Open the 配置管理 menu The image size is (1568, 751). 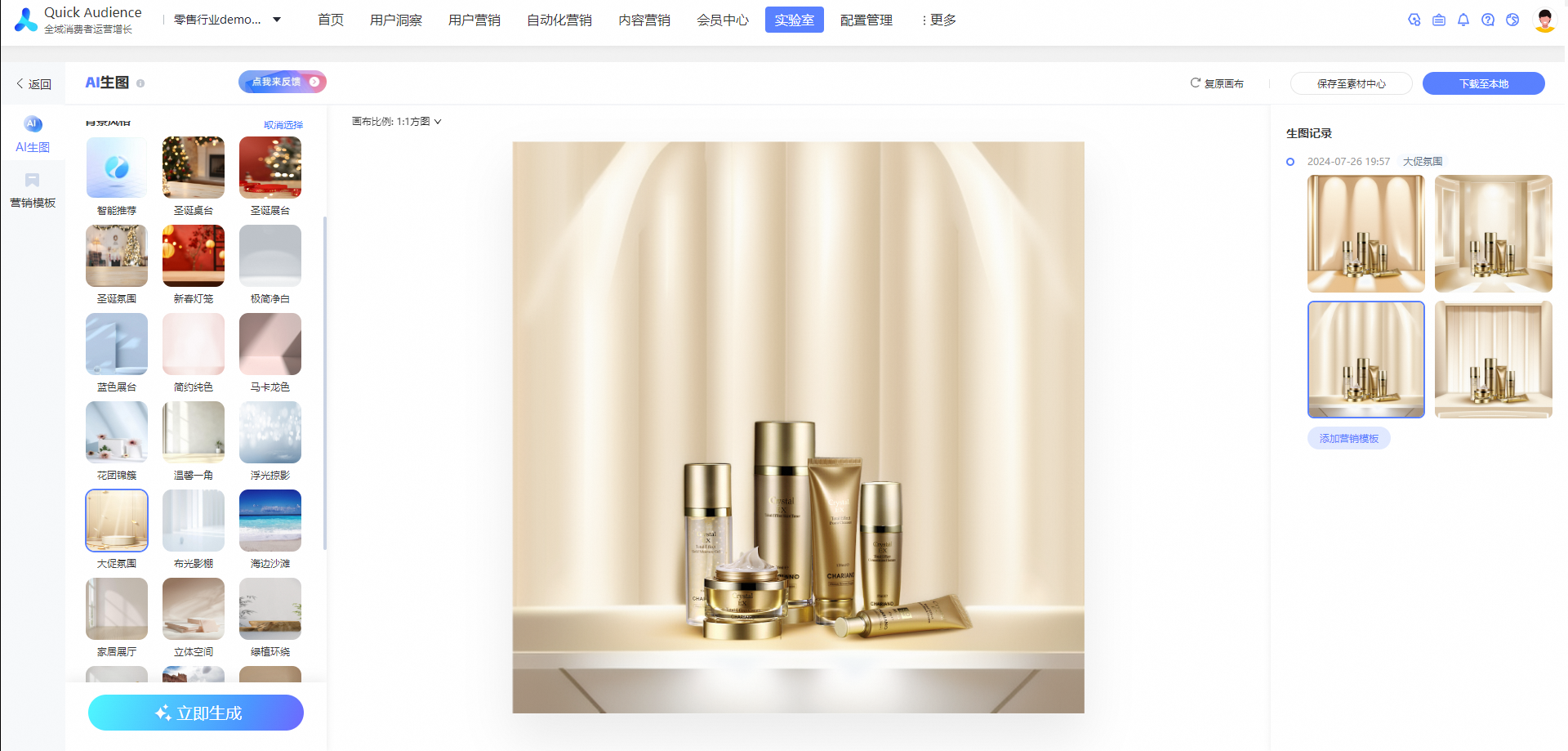(866, 20)
